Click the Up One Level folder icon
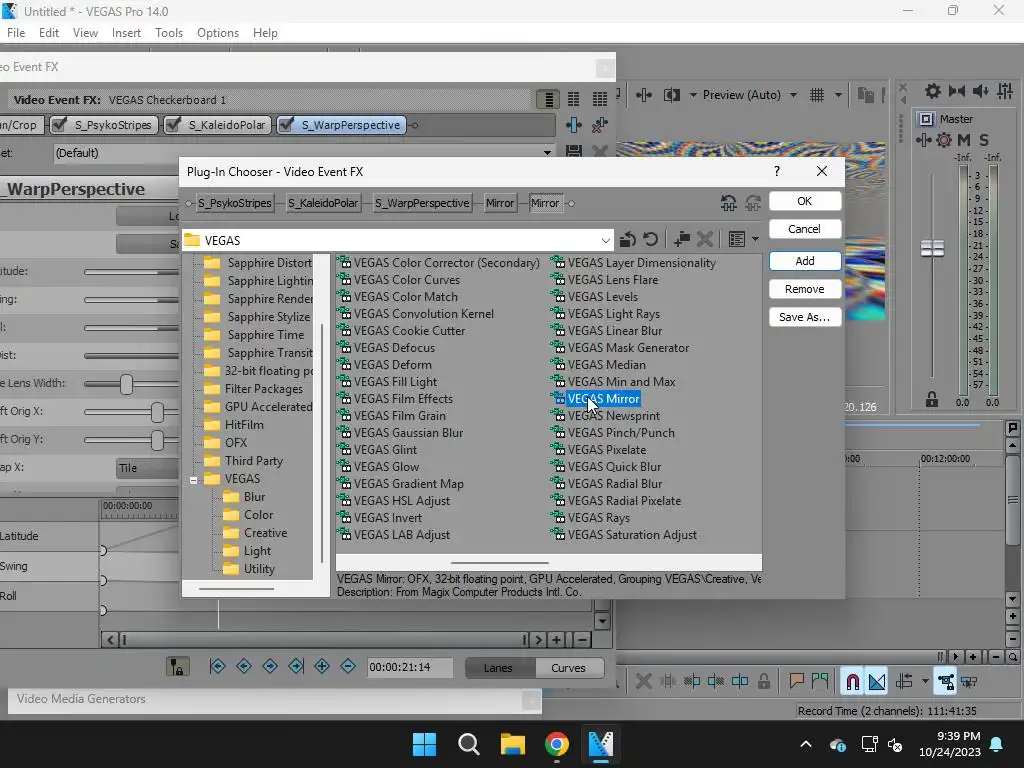The image size is (1024, 768). 628,240
